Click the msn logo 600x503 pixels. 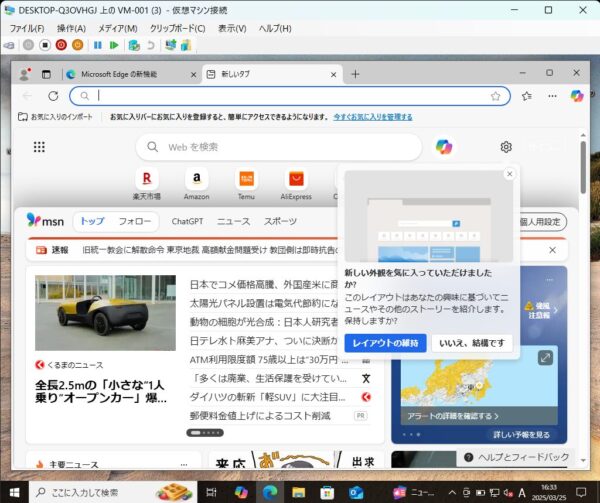(45, 221)
